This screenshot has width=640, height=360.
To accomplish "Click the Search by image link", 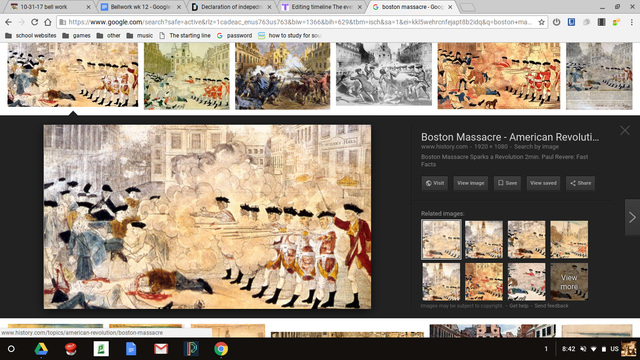I will 536,147.
